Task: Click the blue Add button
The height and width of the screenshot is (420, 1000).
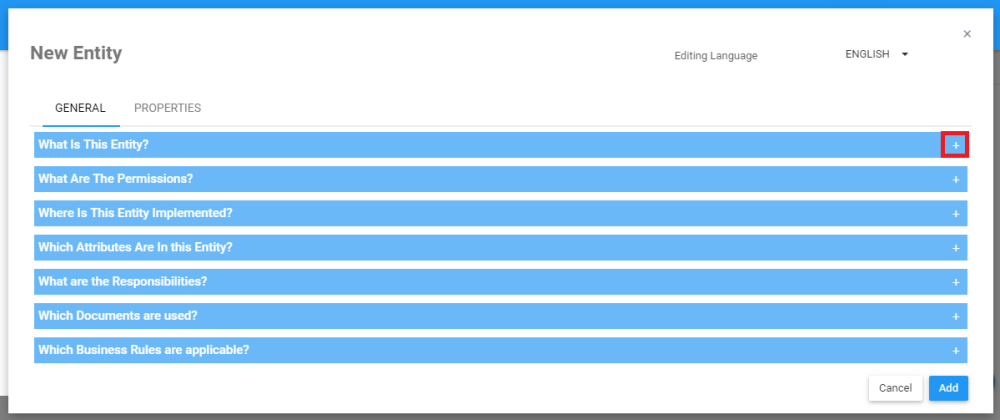Action: point(948,388)
